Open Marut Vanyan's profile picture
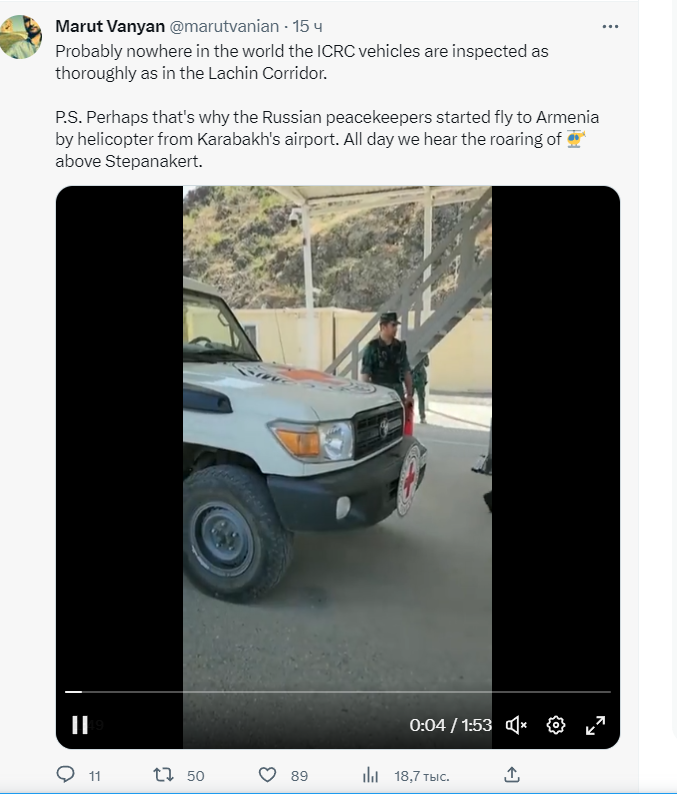Viewport: 677px width, 794px height. [x=20, y=36]
